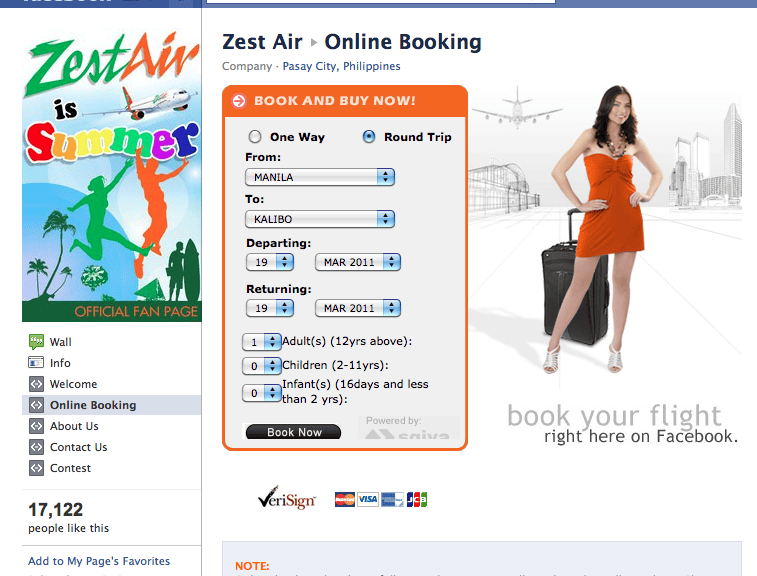Open the To dropdown showing KALIBO
This screenshot has height=576, width=757.
click(x=320, y=219)
